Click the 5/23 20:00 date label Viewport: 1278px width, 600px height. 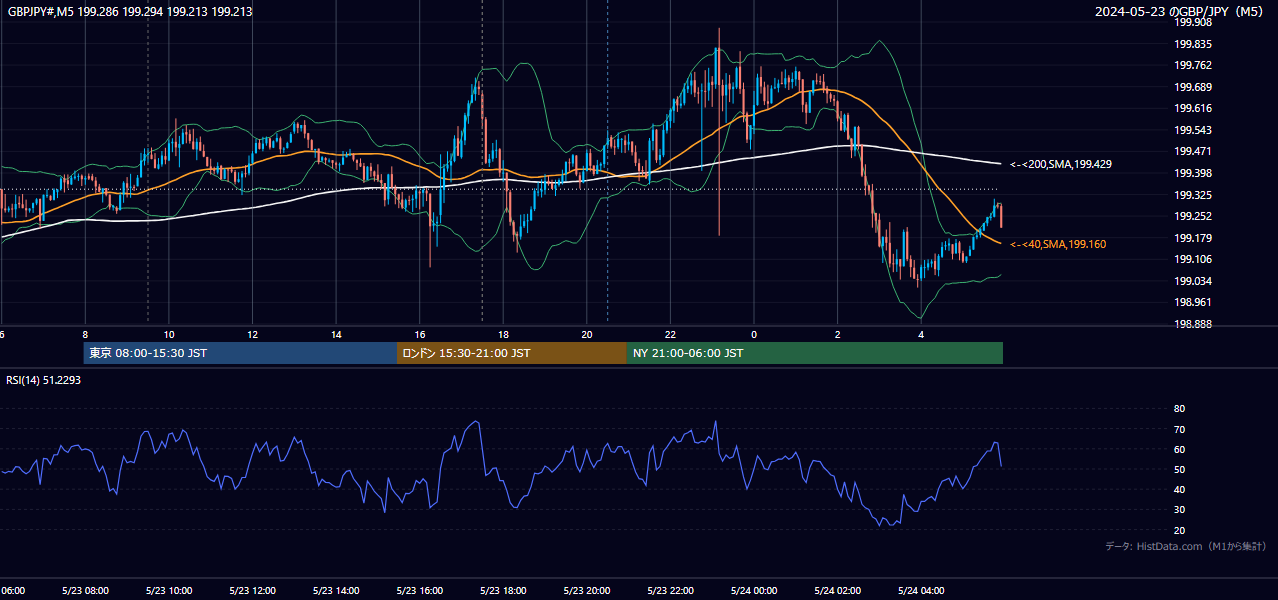point(586,590)
